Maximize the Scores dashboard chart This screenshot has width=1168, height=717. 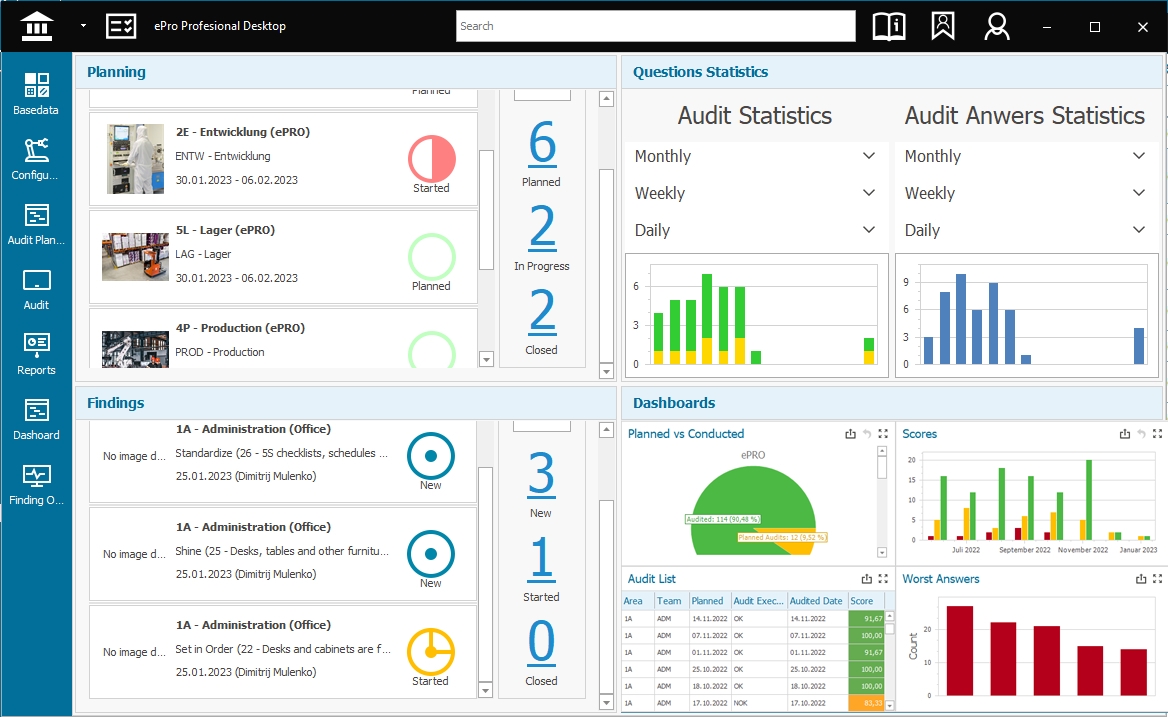(1157, 434)
